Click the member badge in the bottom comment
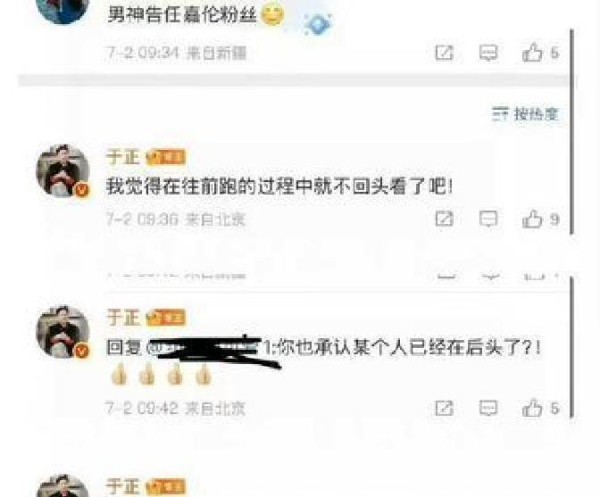Screen dimensions: 600x497 pyautogui.click(x=166, y=487)
